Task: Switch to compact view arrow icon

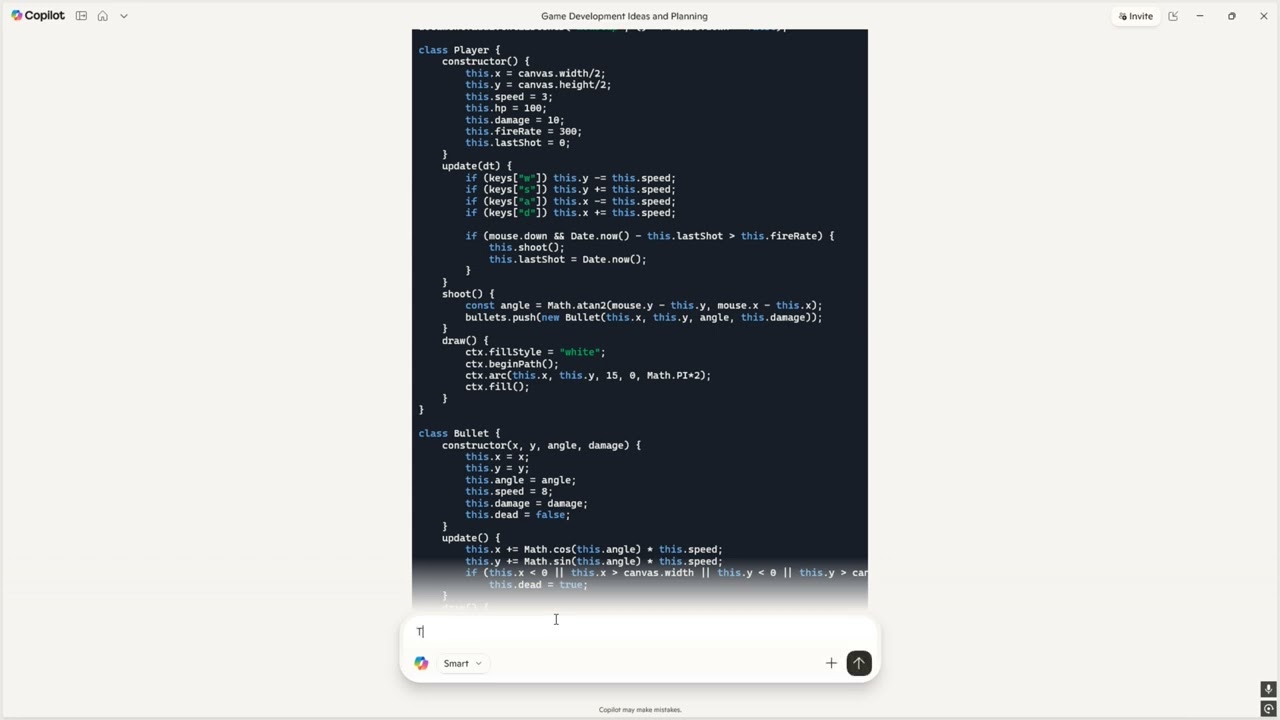Action: click(x=1173, y=16)
